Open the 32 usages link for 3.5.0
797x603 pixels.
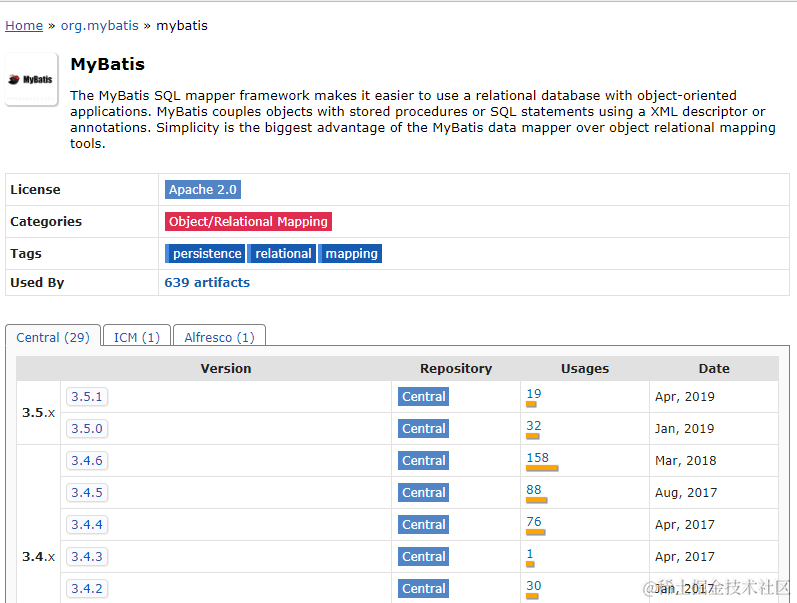tap(534, 426)
